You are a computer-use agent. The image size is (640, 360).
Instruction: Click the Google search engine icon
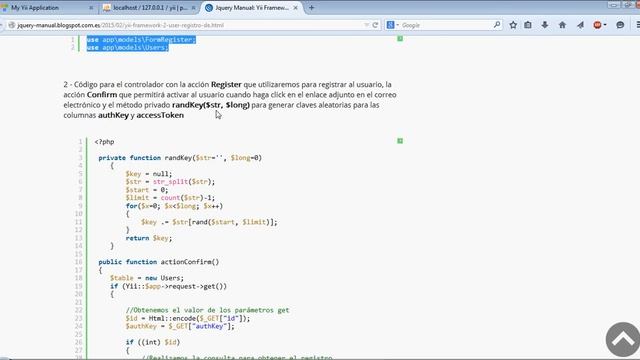click(390, 25)
